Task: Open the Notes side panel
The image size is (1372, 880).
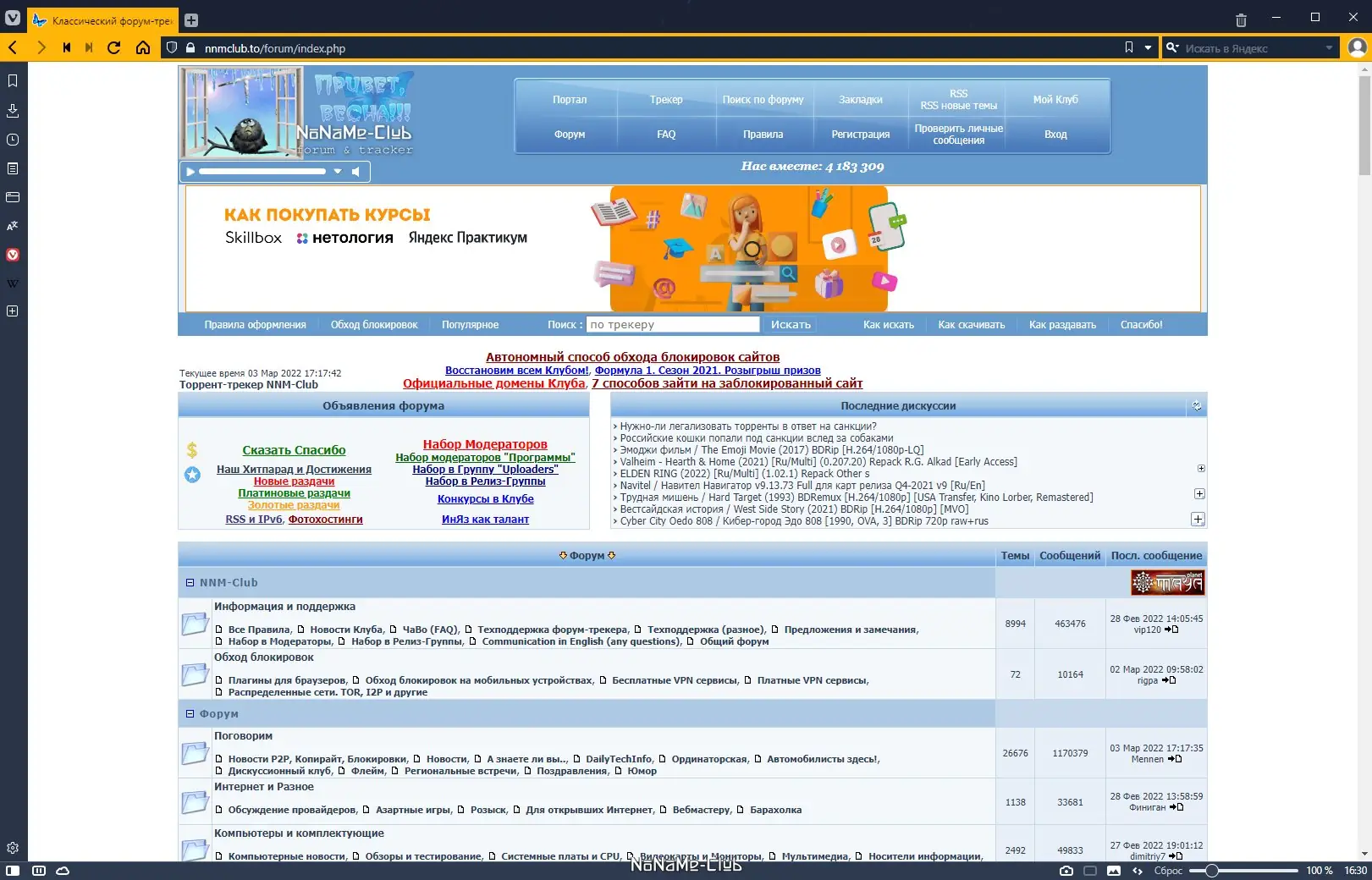Action: [13, 168]
